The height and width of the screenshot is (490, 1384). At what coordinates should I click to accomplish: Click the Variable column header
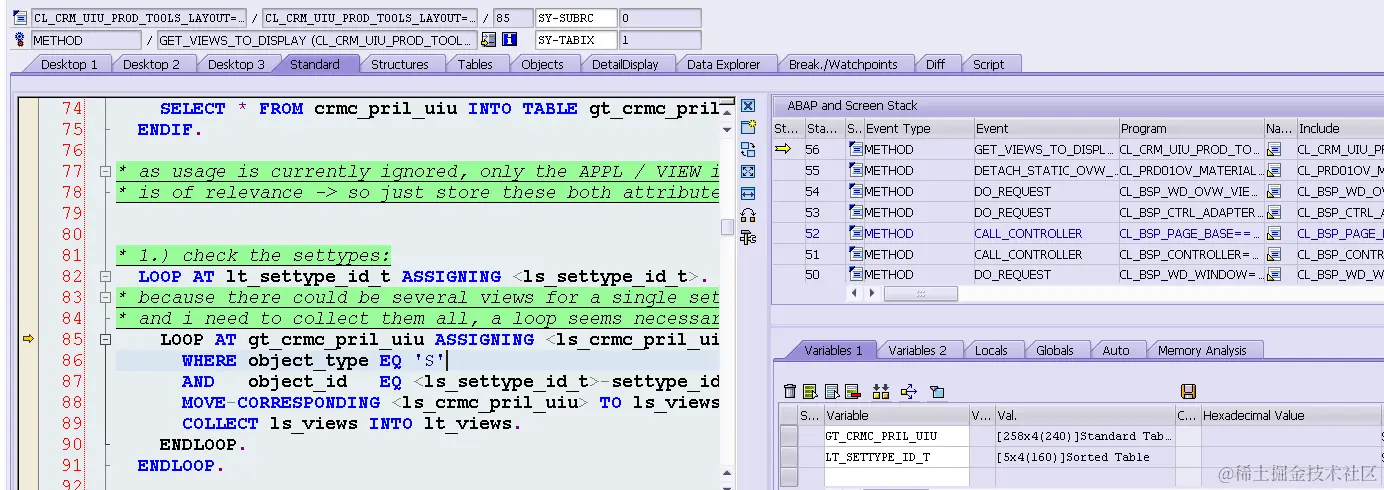896,415
